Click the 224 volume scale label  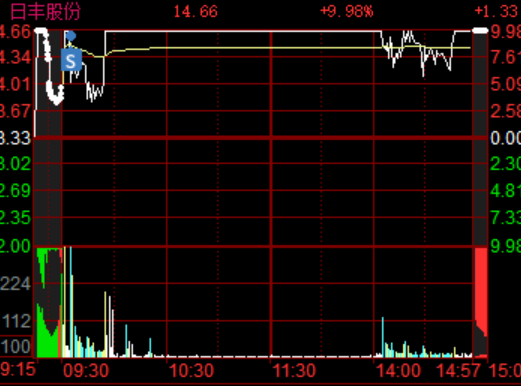click(16, 284)
